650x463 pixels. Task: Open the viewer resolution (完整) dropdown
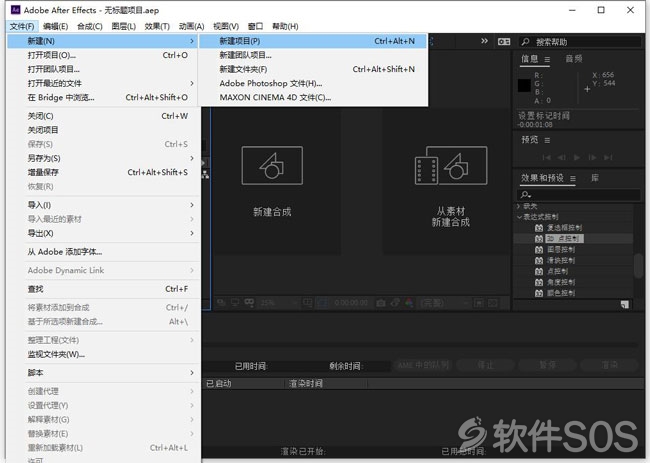444,303
